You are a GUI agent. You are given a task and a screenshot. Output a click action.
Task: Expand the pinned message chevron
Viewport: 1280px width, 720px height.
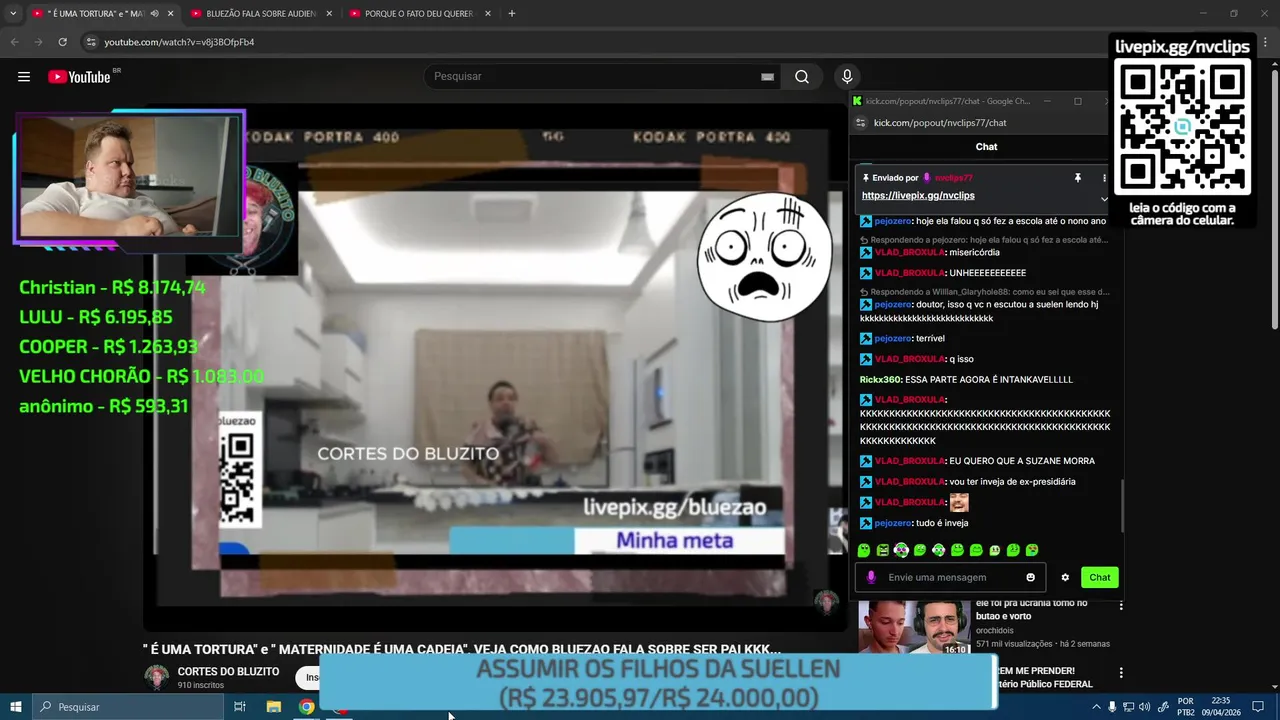pos(1104,199)
